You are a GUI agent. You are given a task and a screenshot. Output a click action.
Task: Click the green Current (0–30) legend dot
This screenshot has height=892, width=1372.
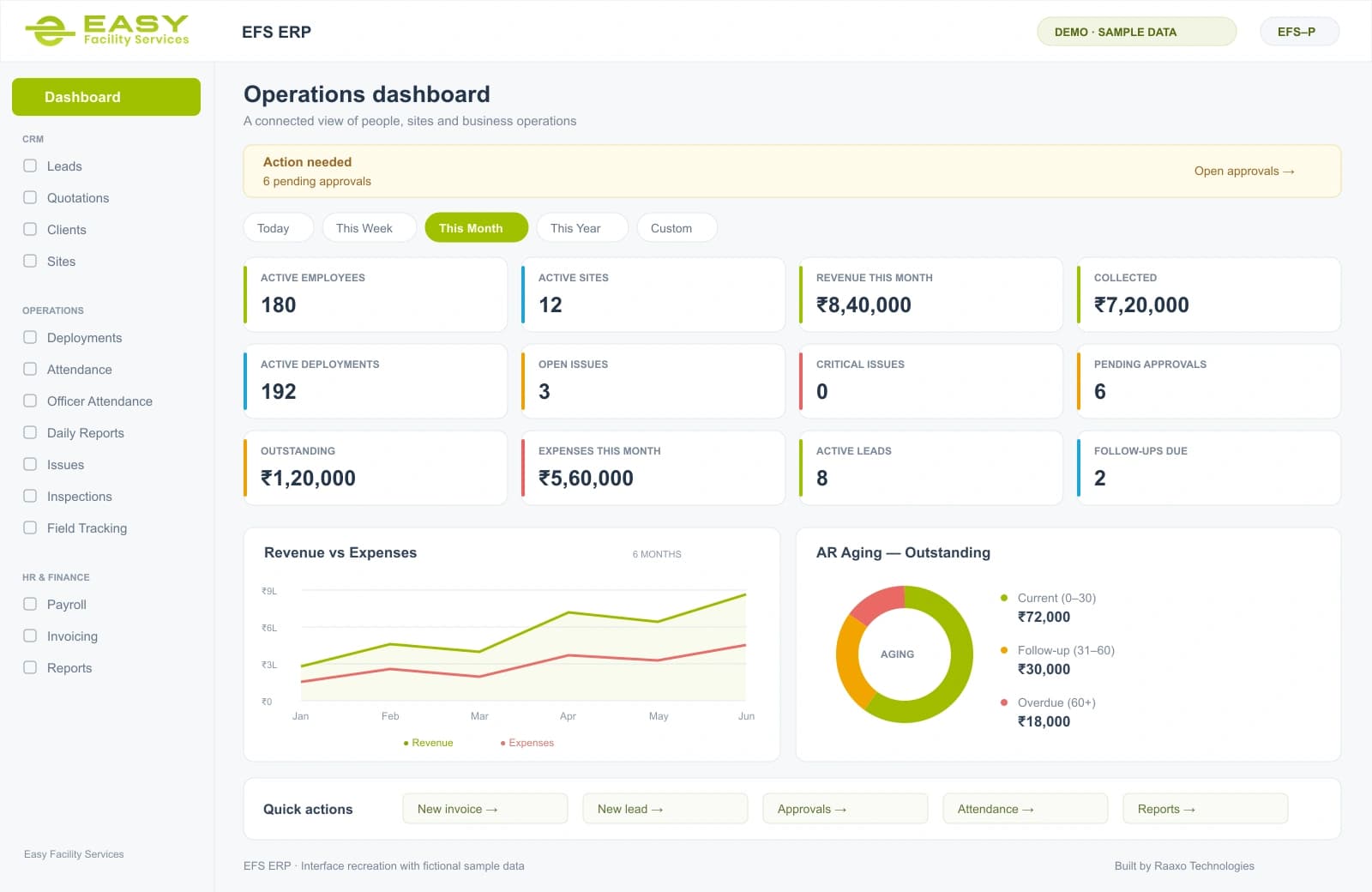[x=1004, y=598]
